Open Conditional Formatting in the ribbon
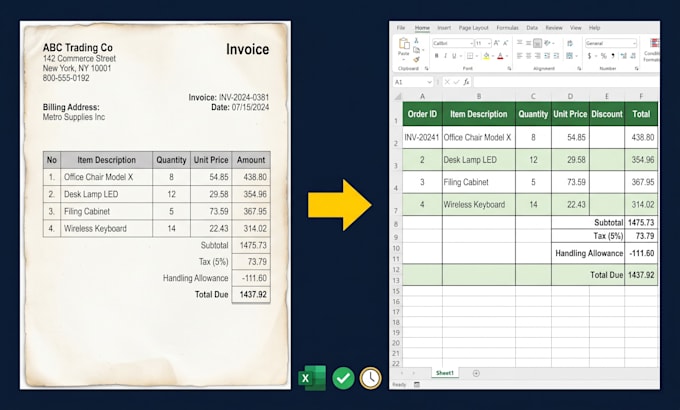Image resolution: width=680 pixels, height=410 pixels. tap(653, 50)
